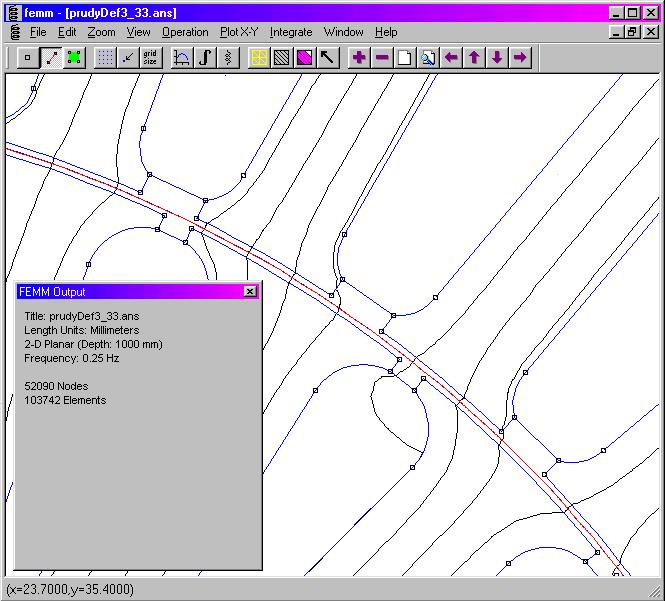Click the '103742 Elements' text
665x601 pixels.
[x=65, y=400]
